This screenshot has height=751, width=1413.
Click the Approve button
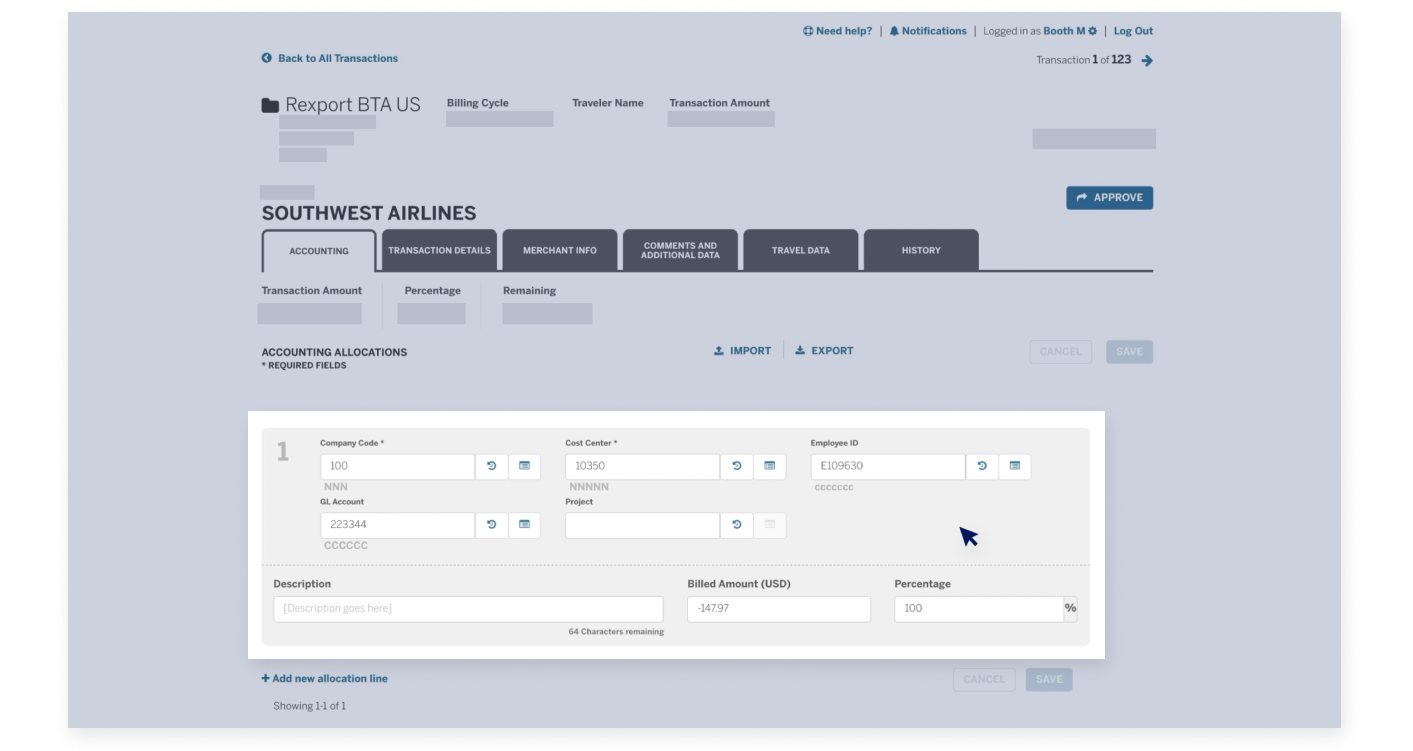click(x=1110, y=197)
